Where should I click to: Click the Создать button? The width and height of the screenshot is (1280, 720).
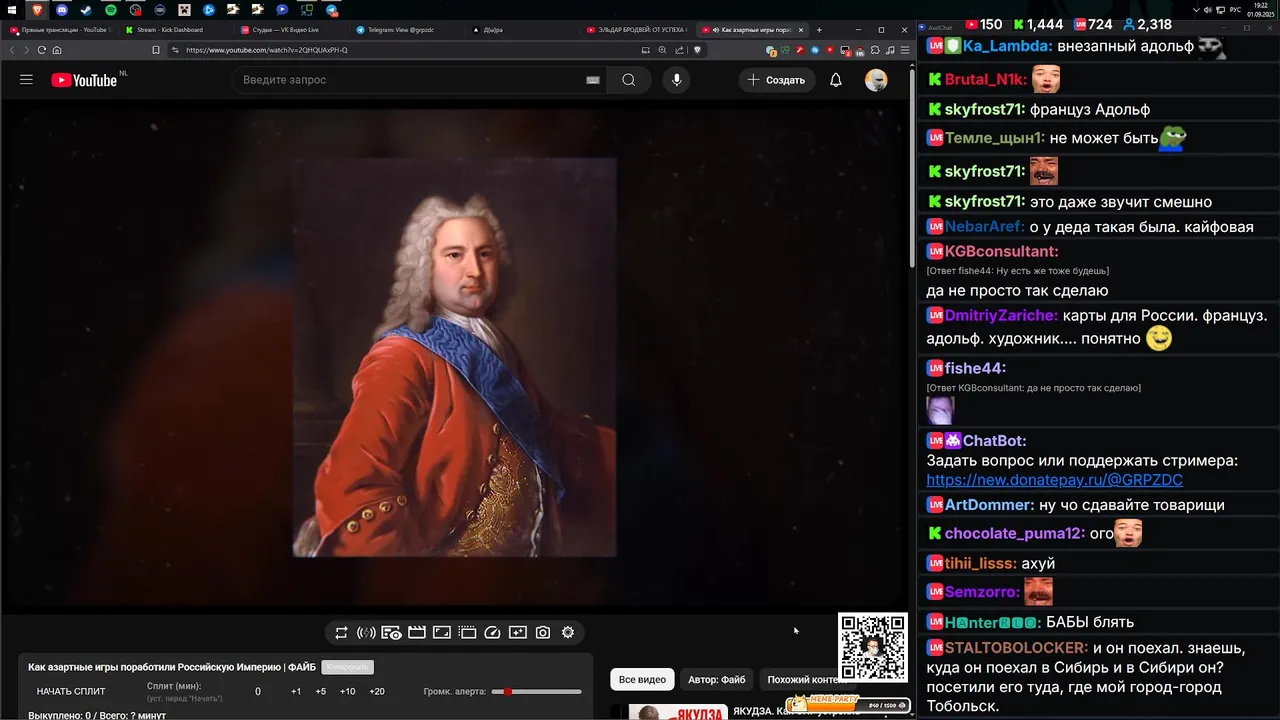click(776, 80)
